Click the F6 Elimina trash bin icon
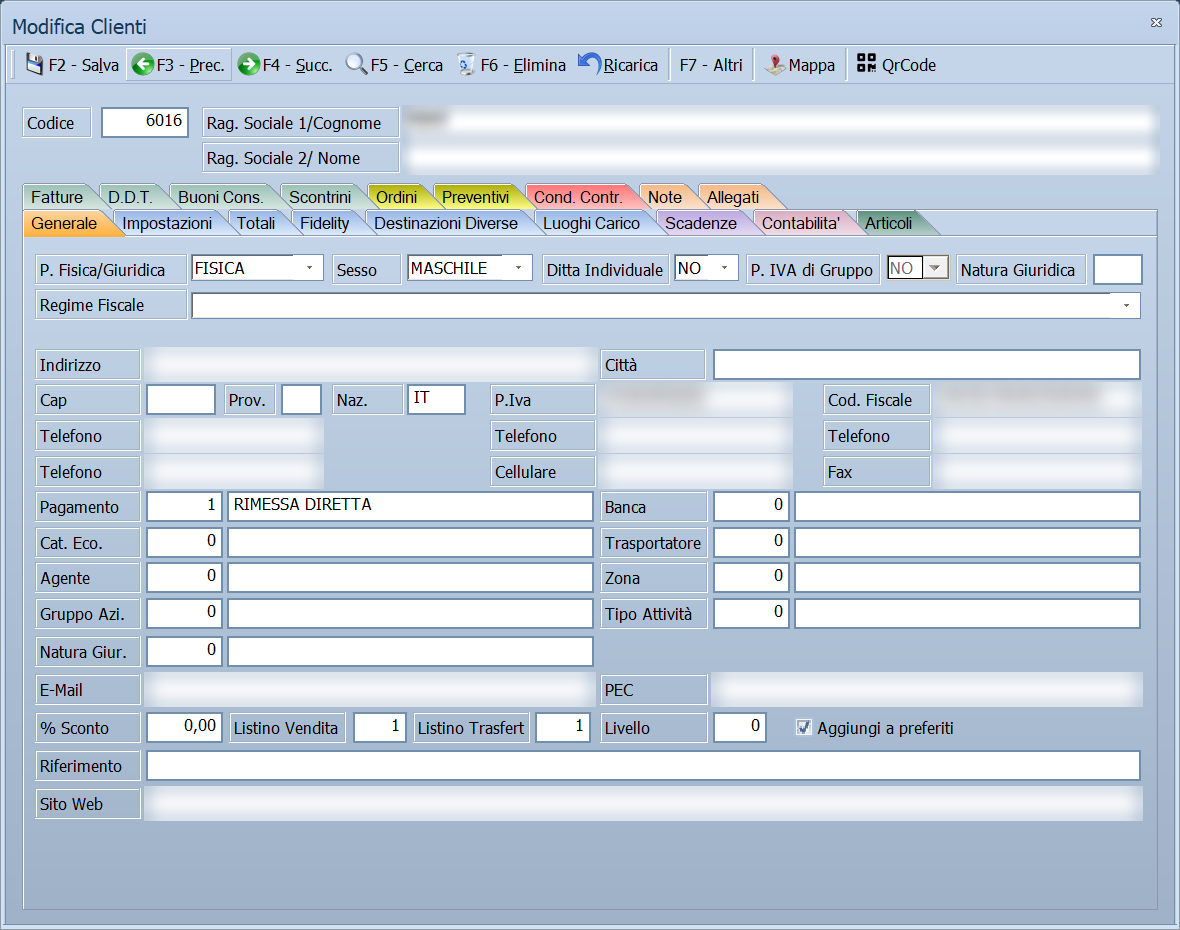Viewport: 1180px width, 930px height. 467,65
